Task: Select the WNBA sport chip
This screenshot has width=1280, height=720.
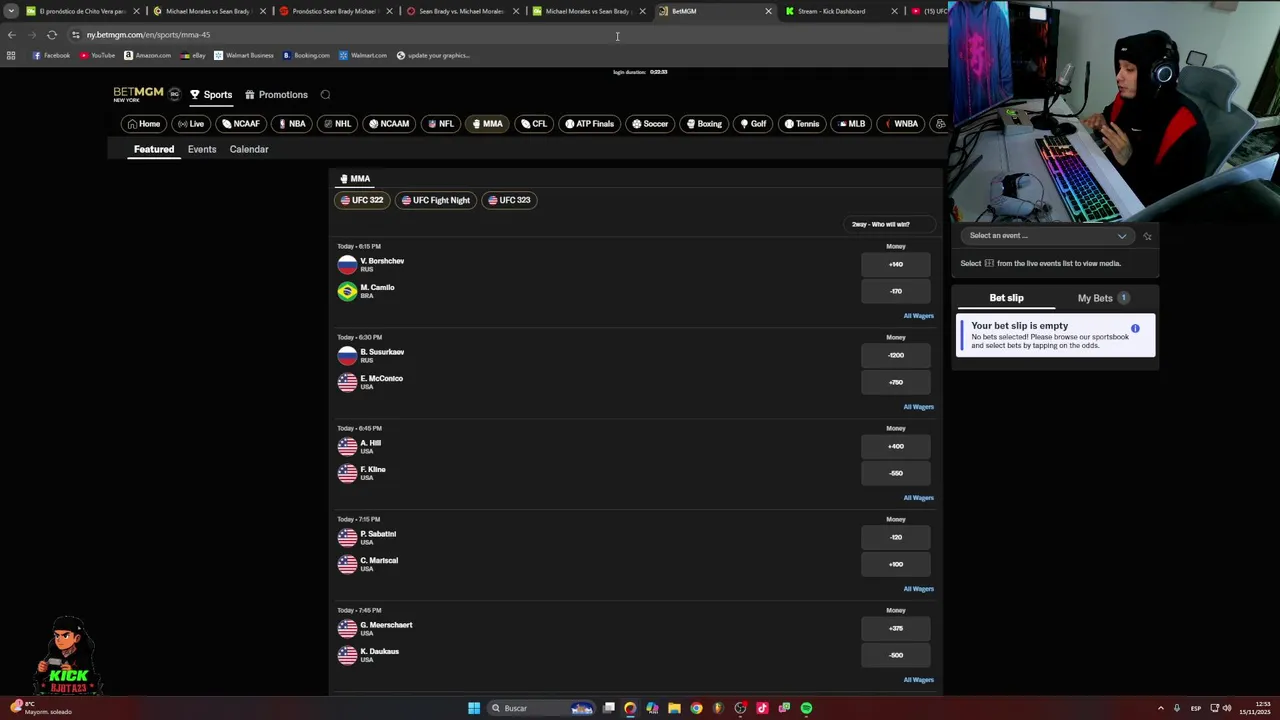Action: point(900,124)
